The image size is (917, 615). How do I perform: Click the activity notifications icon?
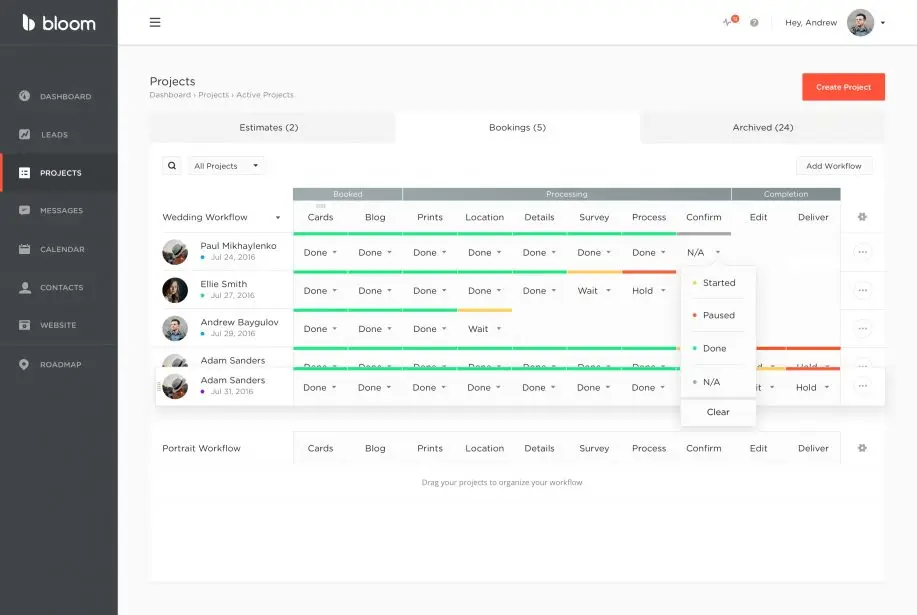point(730,21)
